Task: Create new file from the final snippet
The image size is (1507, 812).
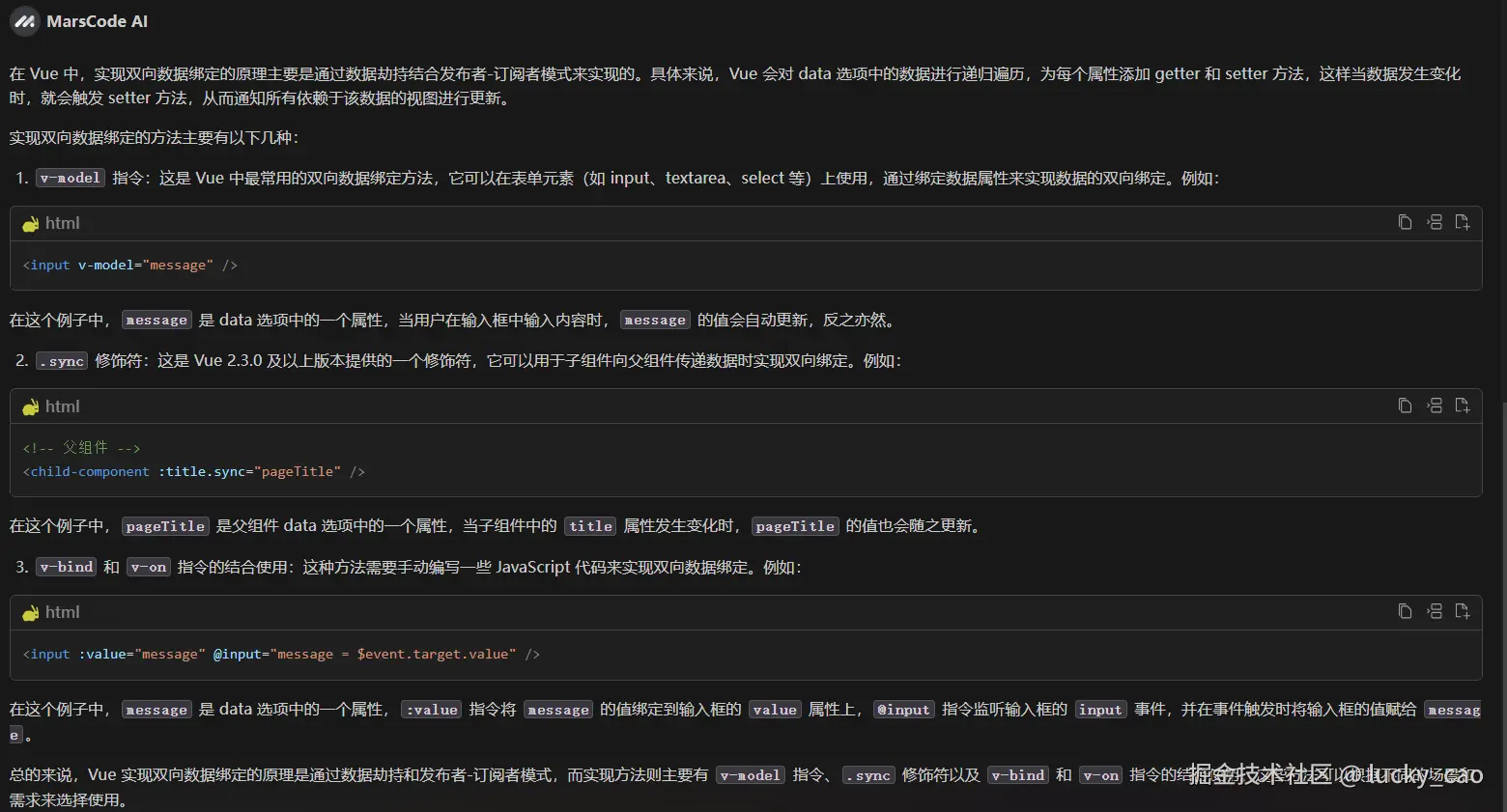Action: point(1462,611)
